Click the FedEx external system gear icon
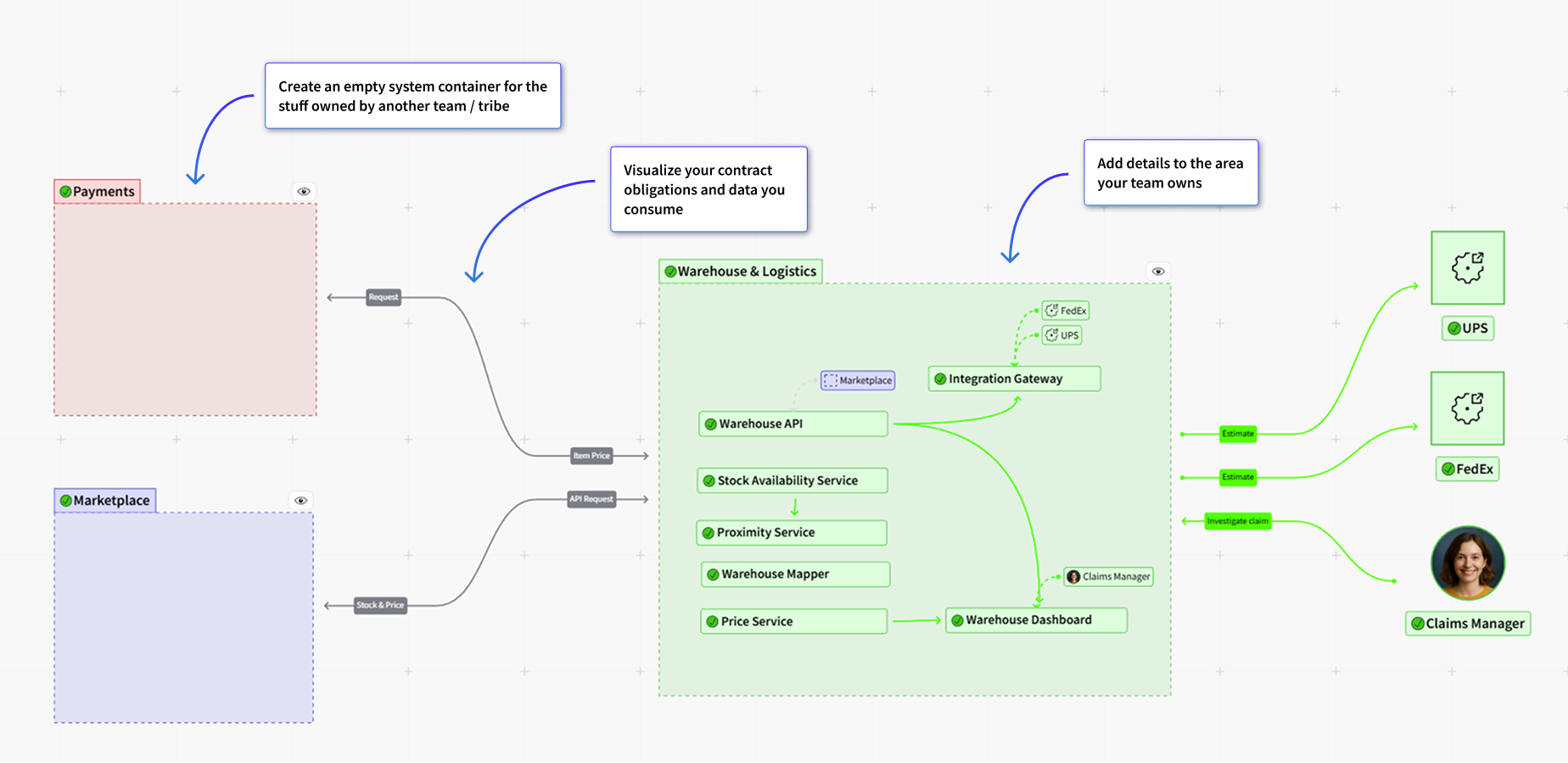This screenshot has width=1568, height=763. (x=1467, y=408)
